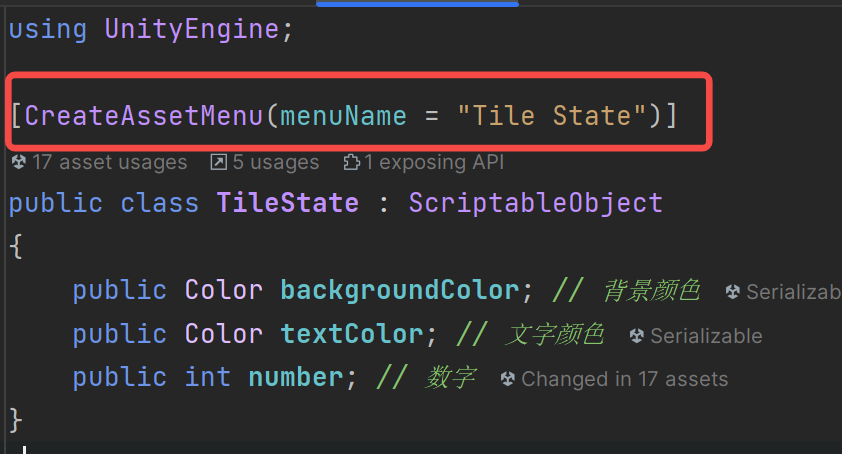Click the Unity icon beside 17 asset usages

19,162
